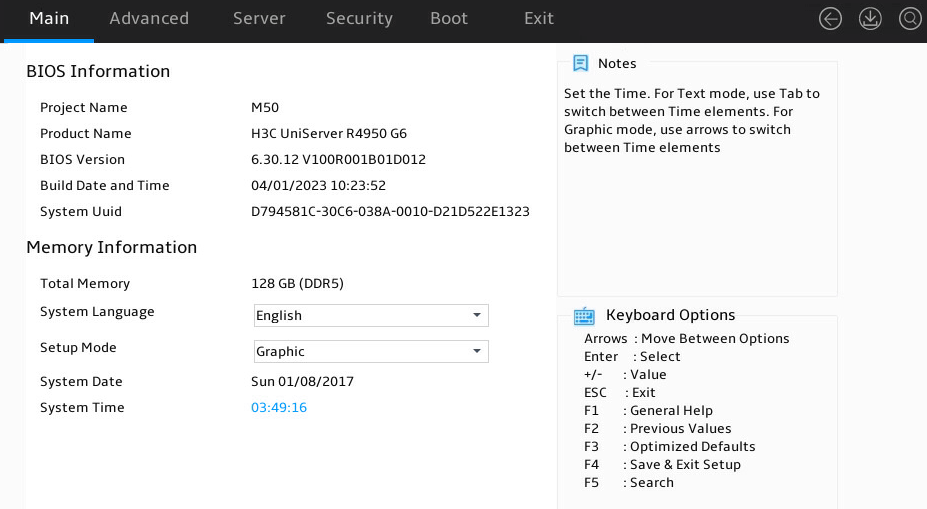Viewport: 927px width, 509px height.
Task: Click the ESC Exit entry
Action: point(620,393)
